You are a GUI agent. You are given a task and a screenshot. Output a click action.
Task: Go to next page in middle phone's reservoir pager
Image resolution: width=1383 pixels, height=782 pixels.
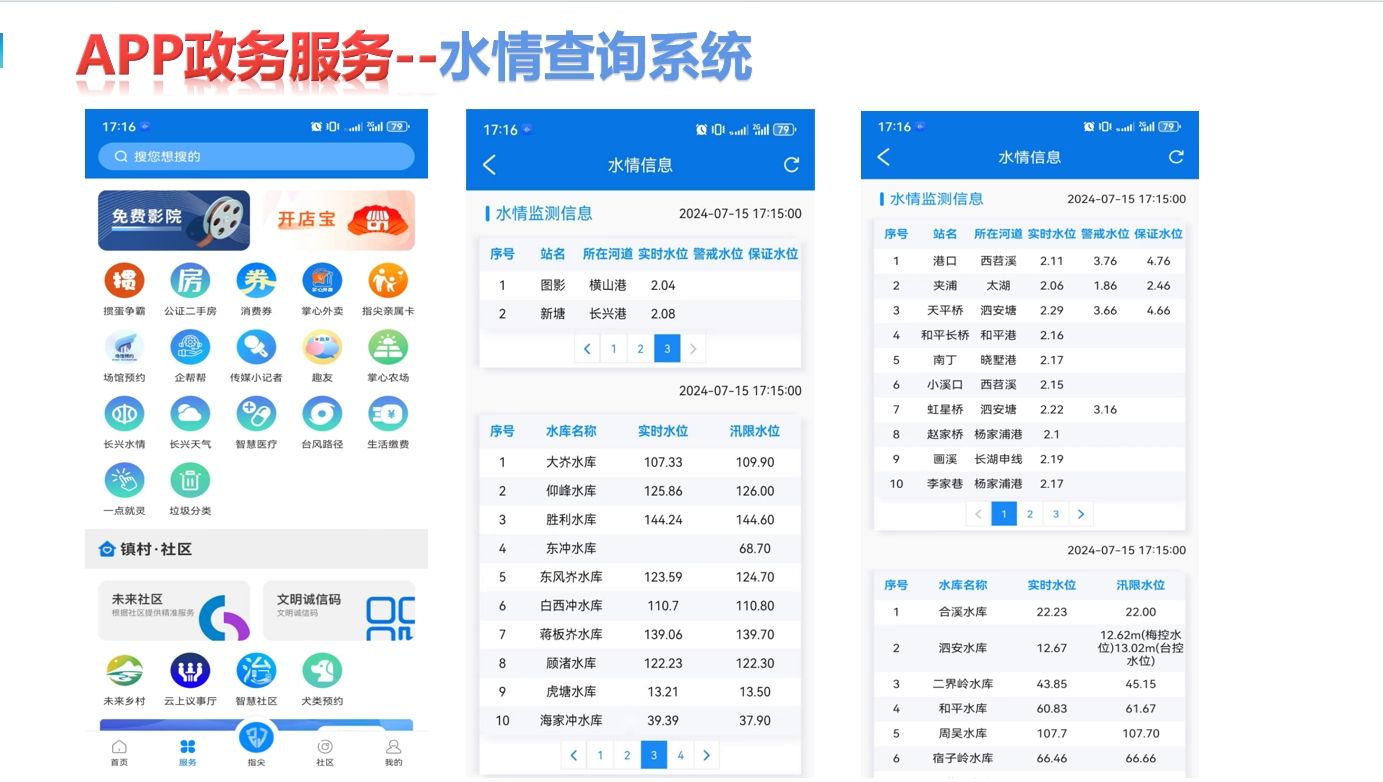pyautogui.click(x=707, y=755)
